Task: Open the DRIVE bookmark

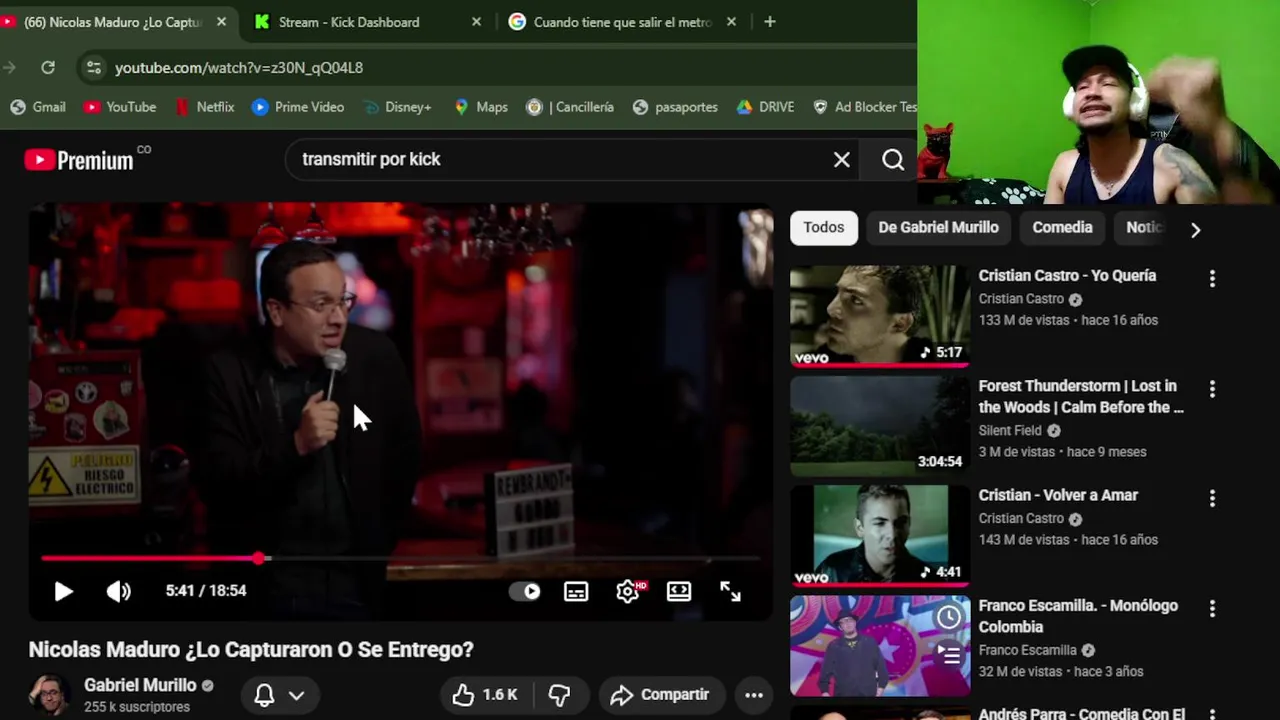Action: point(765,107)
